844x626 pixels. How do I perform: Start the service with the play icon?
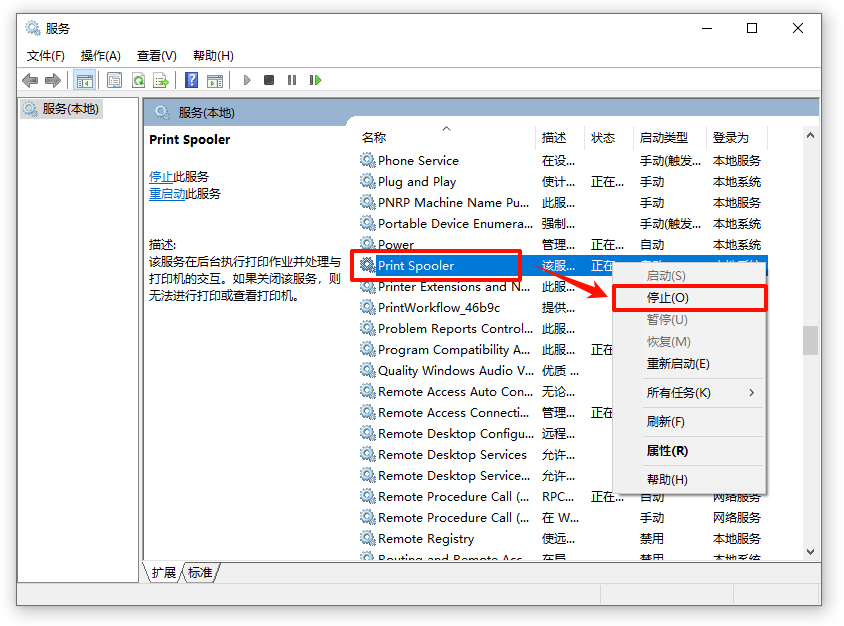[x=247, y=80]
